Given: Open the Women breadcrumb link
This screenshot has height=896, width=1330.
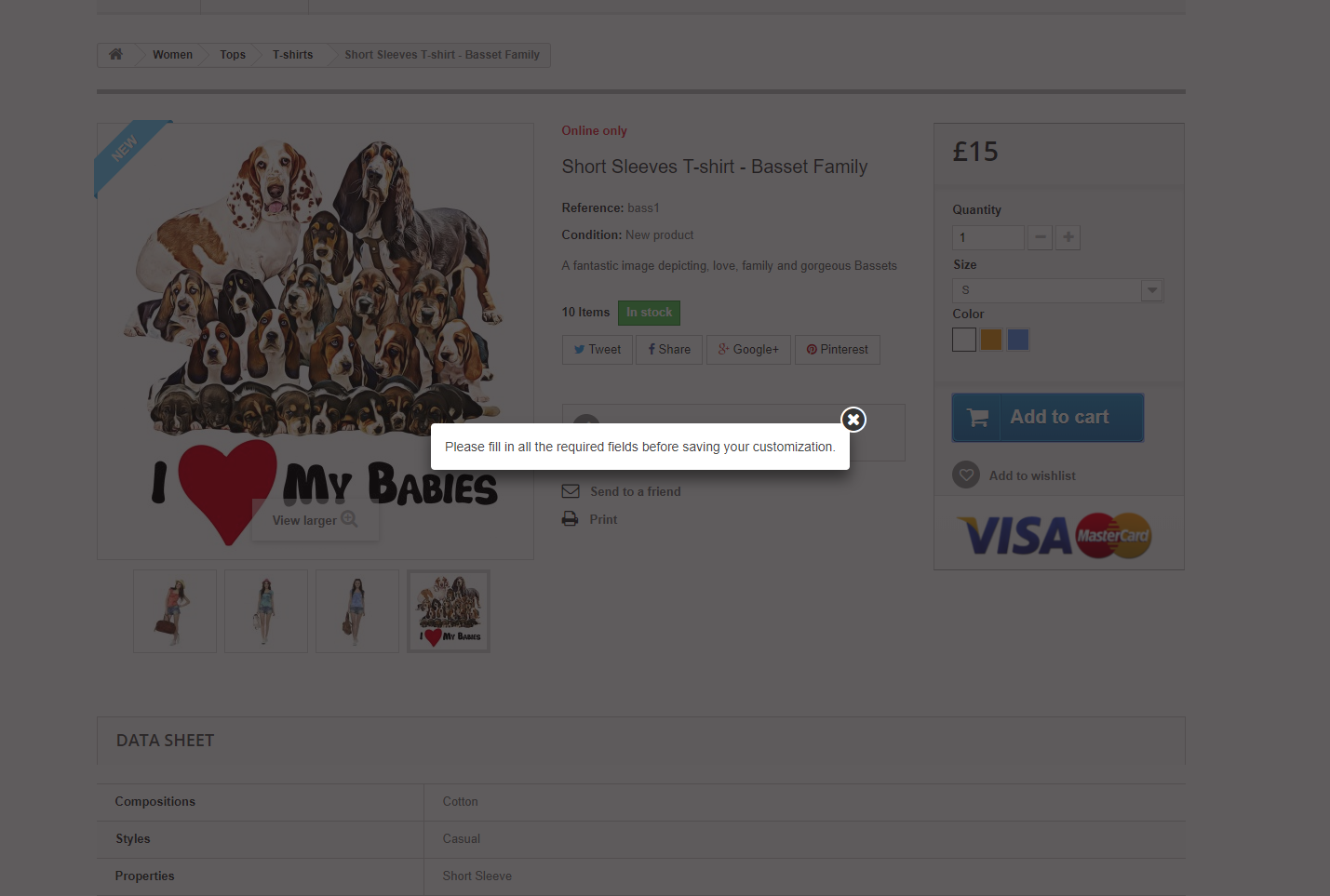Looking at the screenshot, I should pos(173,55).
